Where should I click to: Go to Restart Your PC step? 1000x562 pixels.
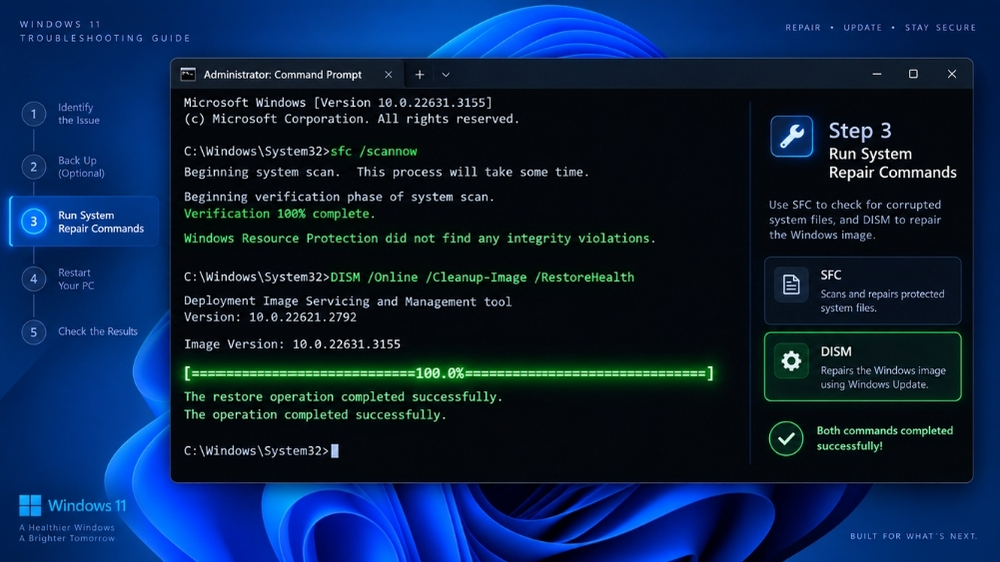coord(76,279)
